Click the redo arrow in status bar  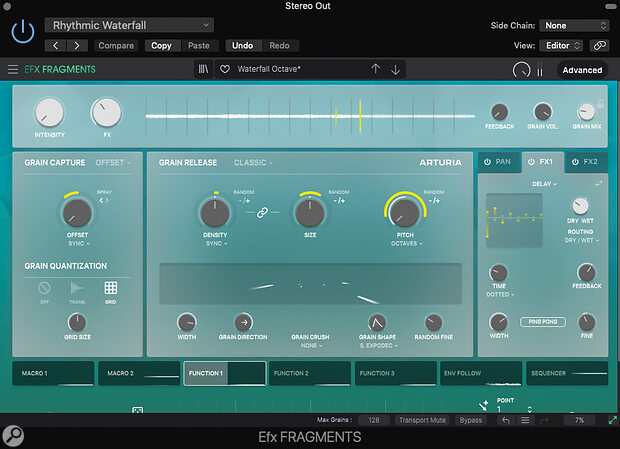tap(544, 420)
